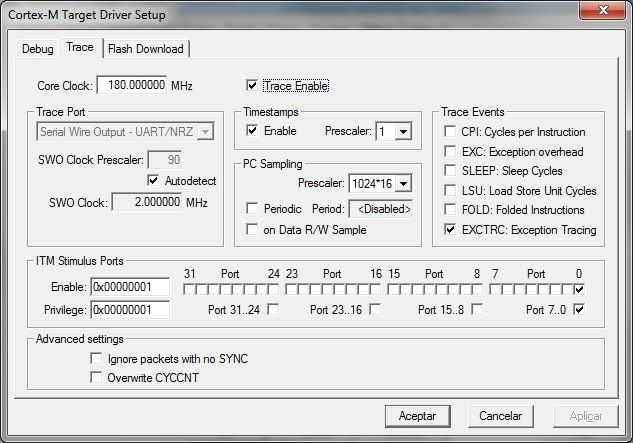633x443 pixels.
Task: Check EXC: Exception overhead
Action: 450,151
